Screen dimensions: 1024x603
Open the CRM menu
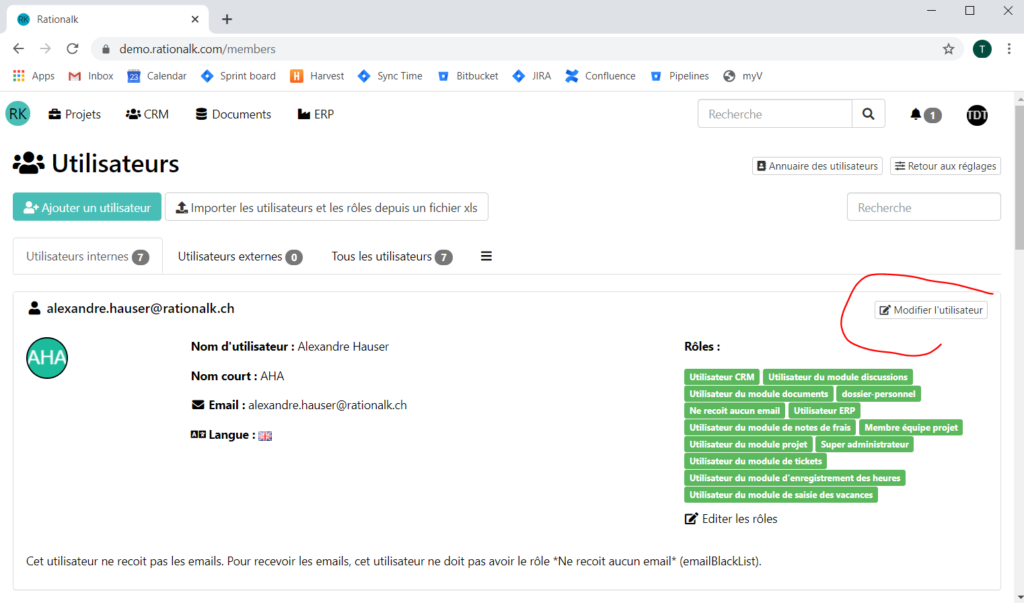(147, 114)
